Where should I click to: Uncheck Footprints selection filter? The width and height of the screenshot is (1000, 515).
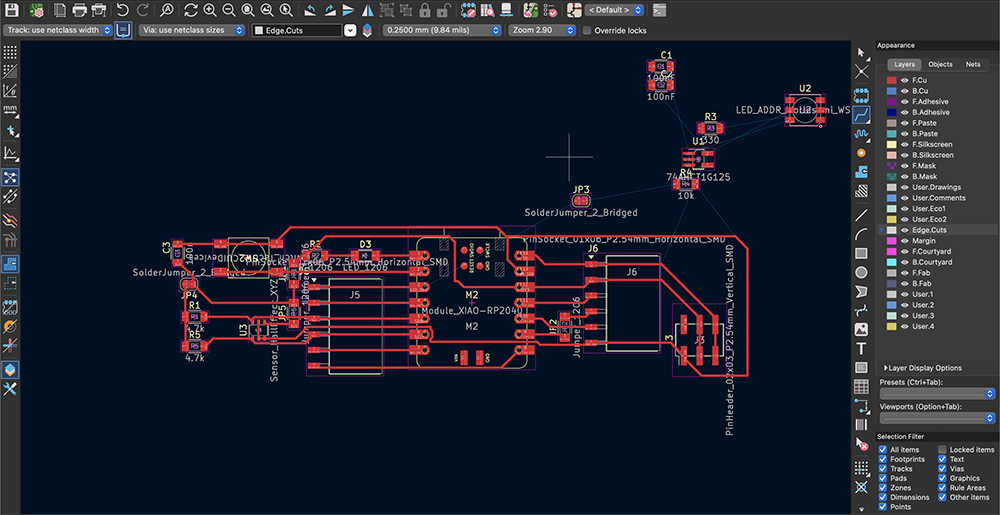[883, 460]
